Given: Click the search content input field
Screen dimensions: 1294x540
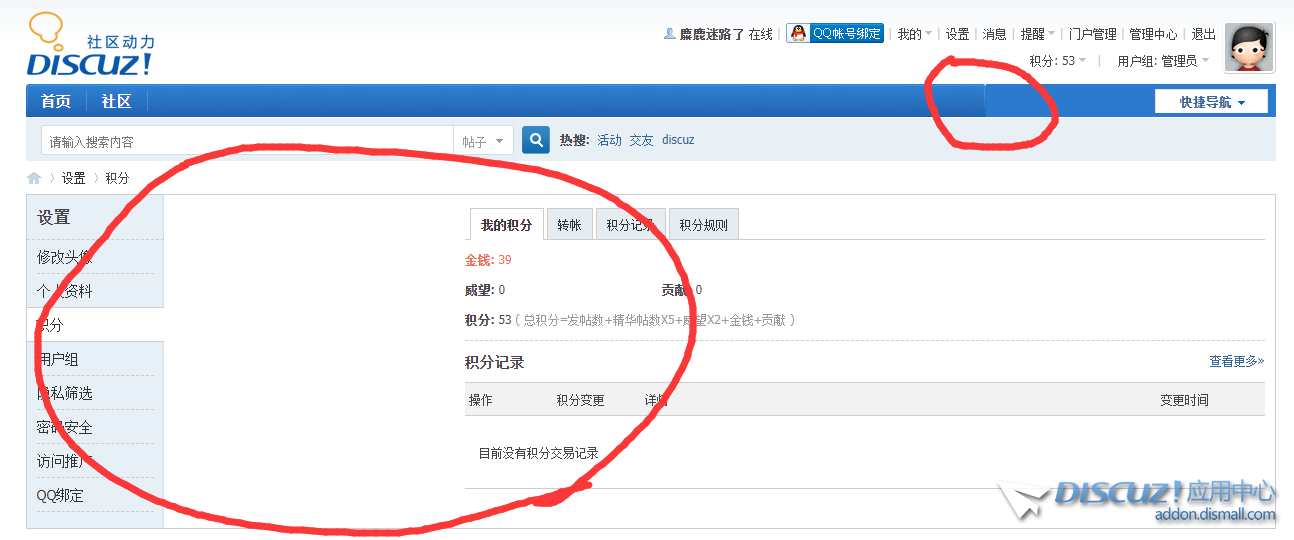Looking at the screenshot, I should click(246, 141).
